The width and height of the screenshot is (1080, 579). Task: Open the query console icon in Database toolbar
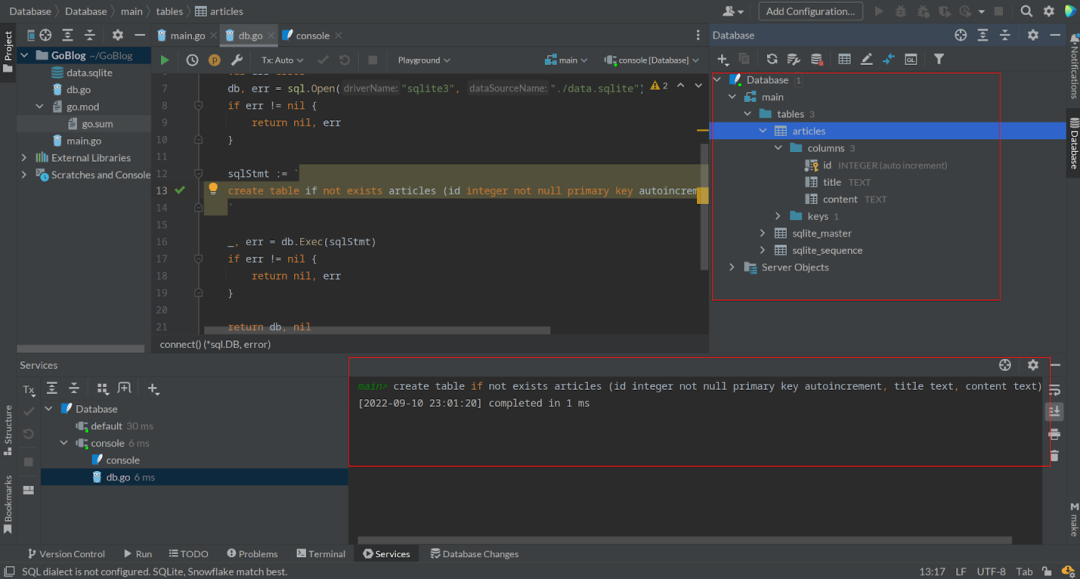(x=911, y=59)
